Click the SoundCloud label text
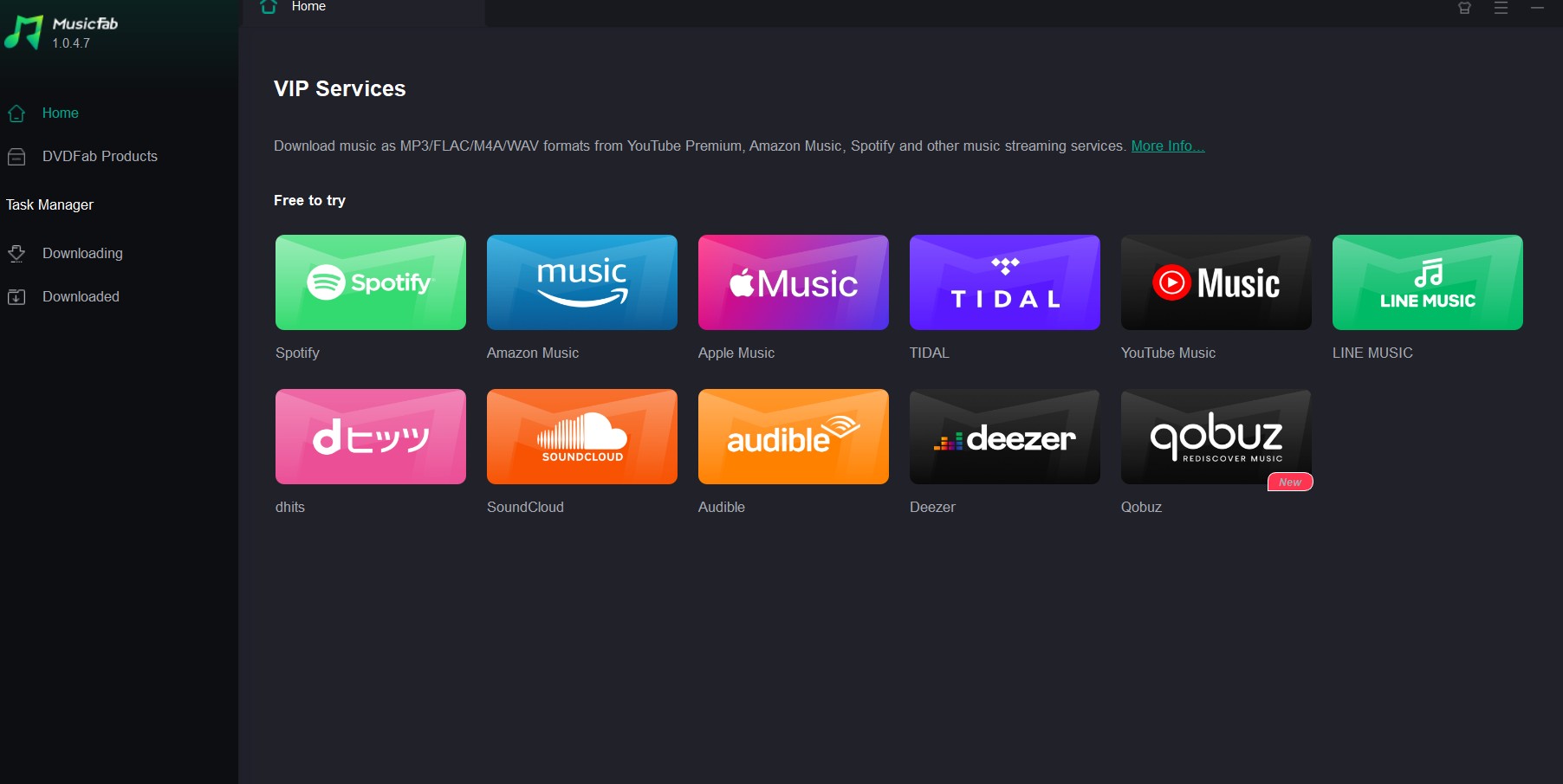 click(525, 508)
